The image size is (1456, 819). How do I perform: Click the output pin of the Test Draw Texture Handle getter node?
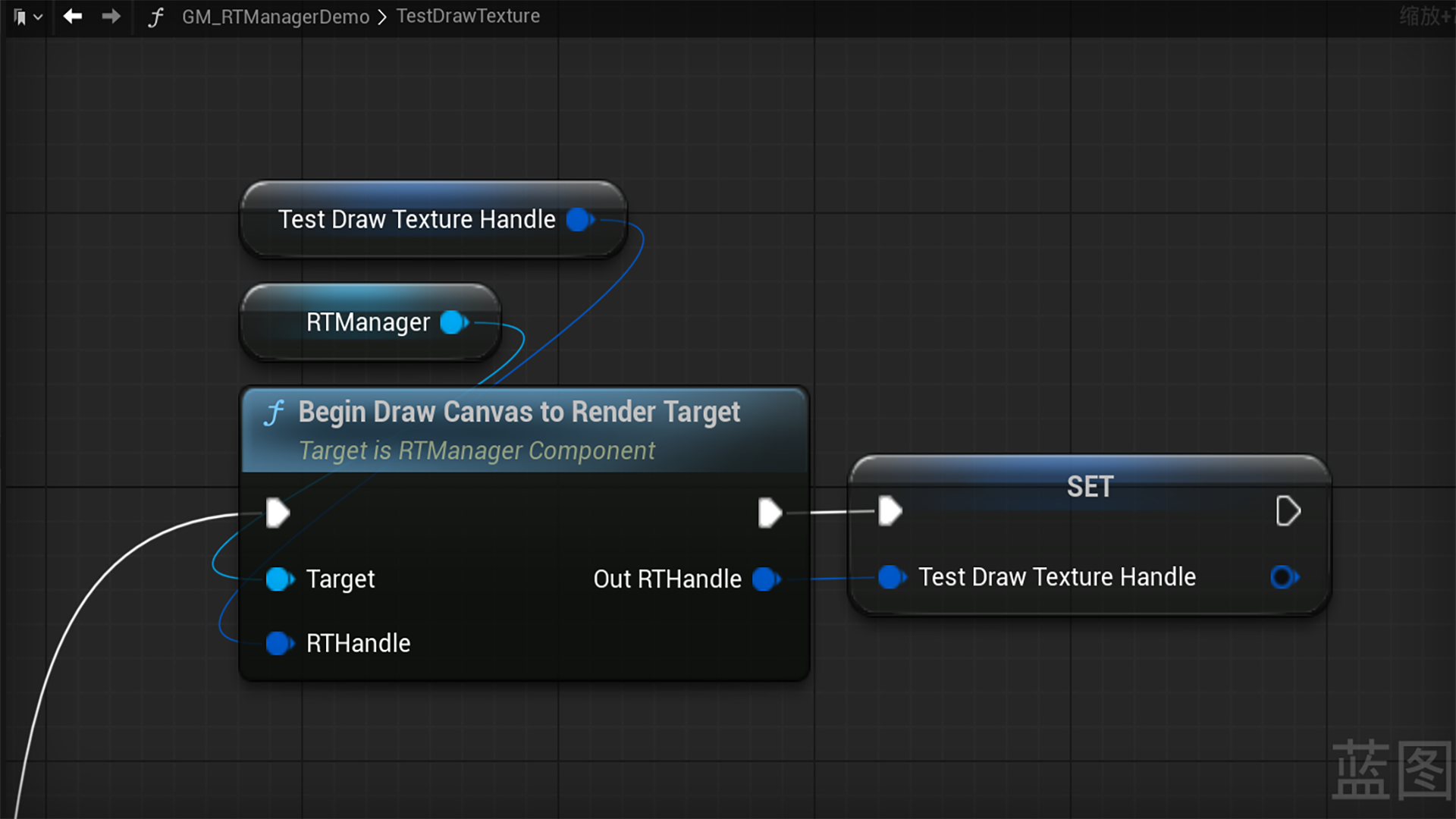(580, 220)
